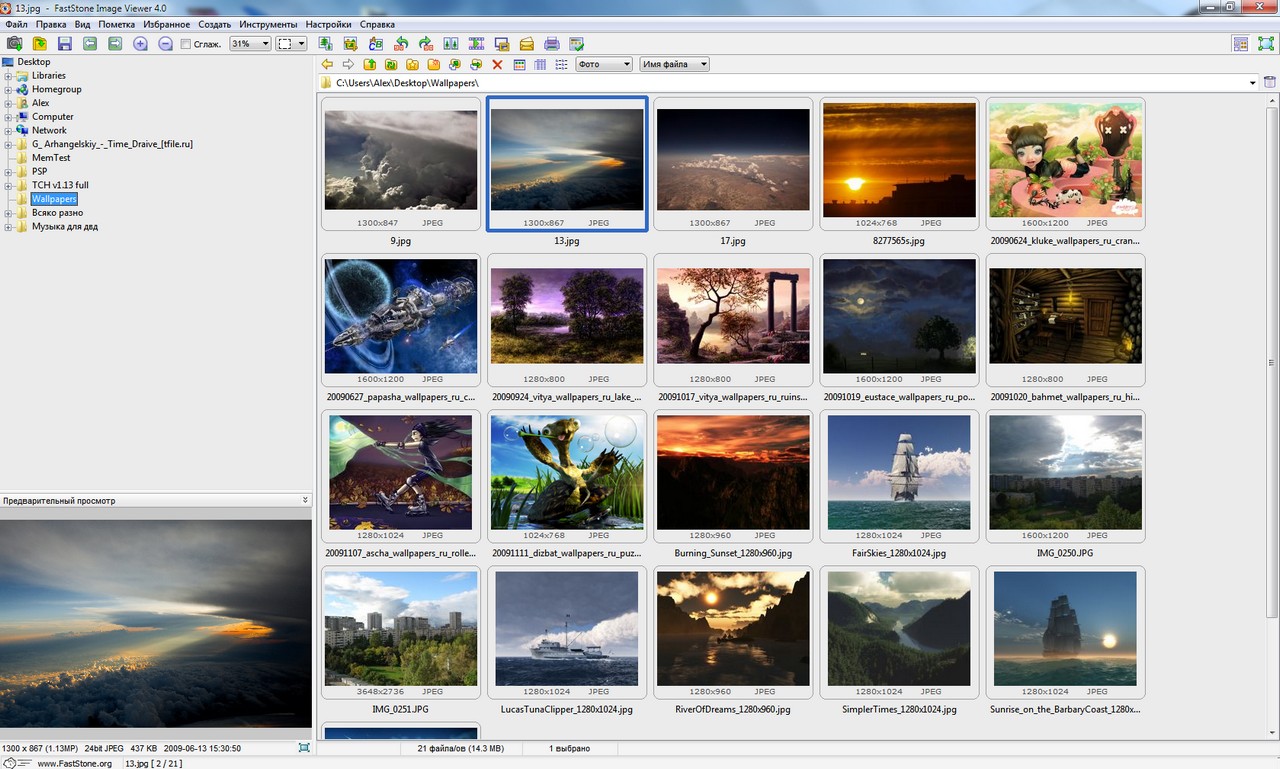Go to next image with green right arrow
This screenshot has height=769, width=1280.
[x=115, y=43]
